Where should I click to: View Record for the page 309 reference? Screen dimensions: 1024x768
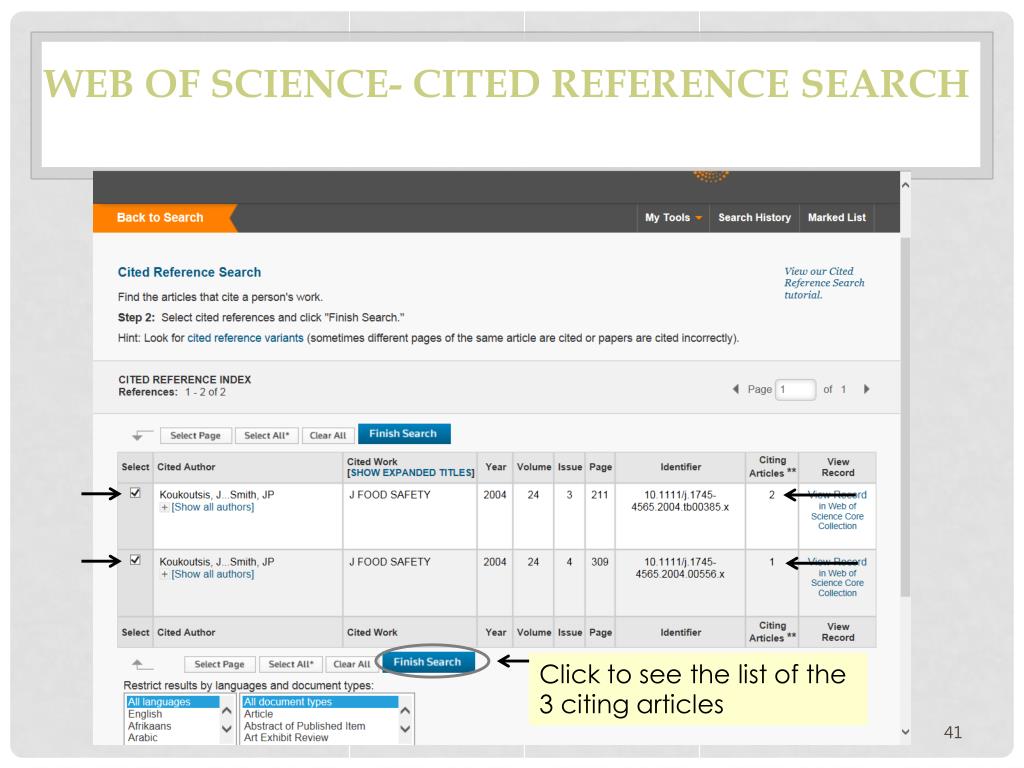click(837, 577)
